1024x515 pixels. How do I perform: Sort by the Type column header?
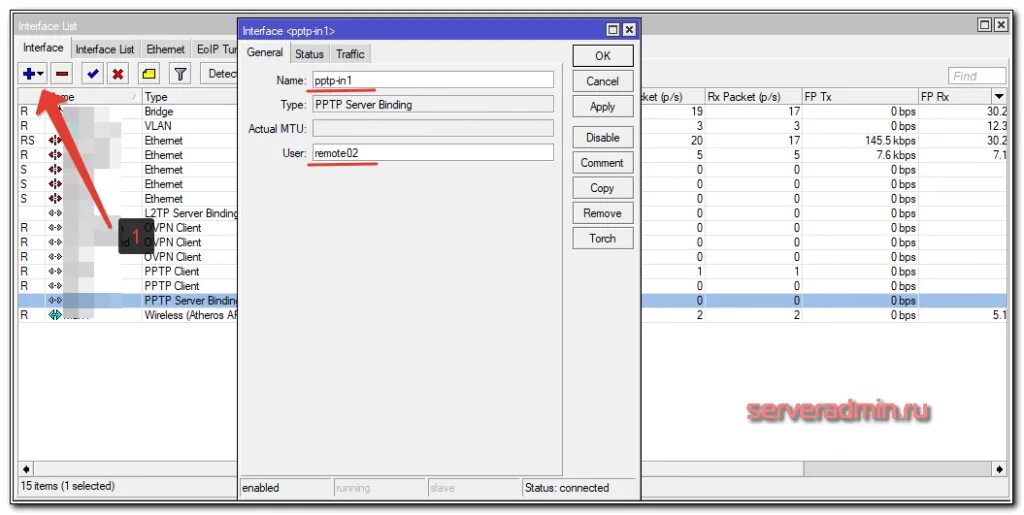coord(189,97)
